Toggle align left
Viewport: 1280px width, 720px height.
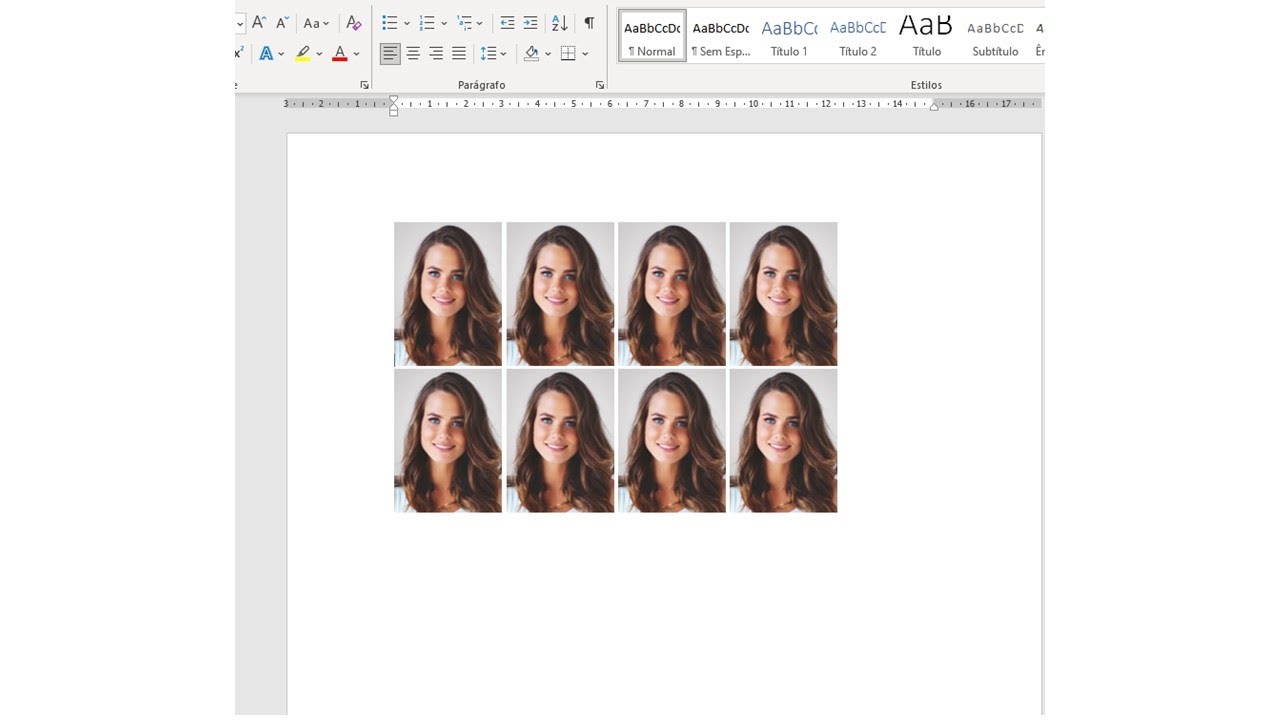390,54
